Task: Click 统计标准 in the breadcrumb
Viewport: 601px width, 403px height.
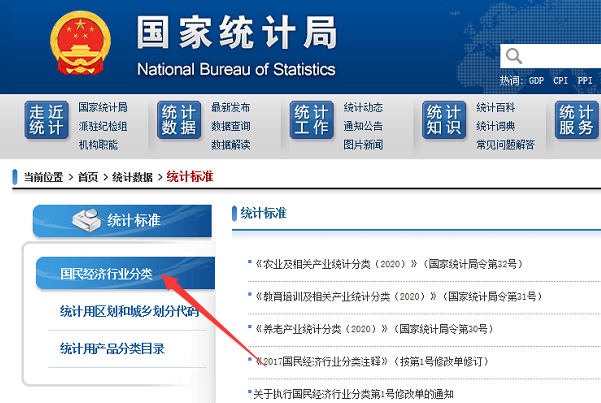Action: tap(190, 177)
